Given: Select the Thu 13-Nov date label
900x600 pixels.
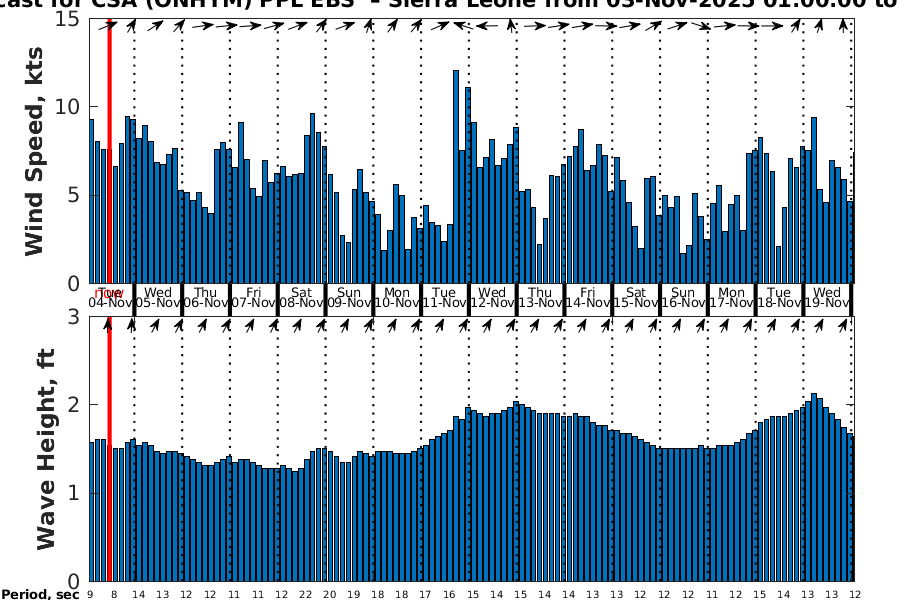Looking at the screenshot, I should (541, 298).
